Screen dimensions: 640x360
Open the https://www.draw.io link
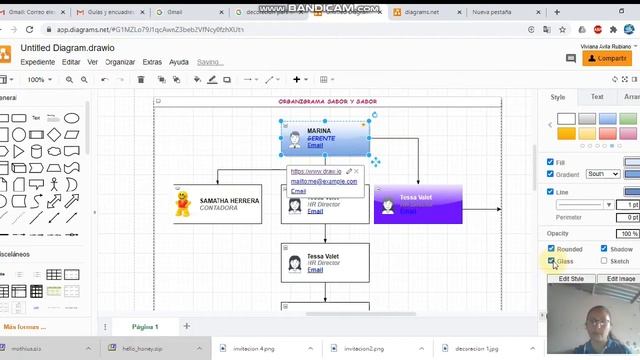(316, 171)
